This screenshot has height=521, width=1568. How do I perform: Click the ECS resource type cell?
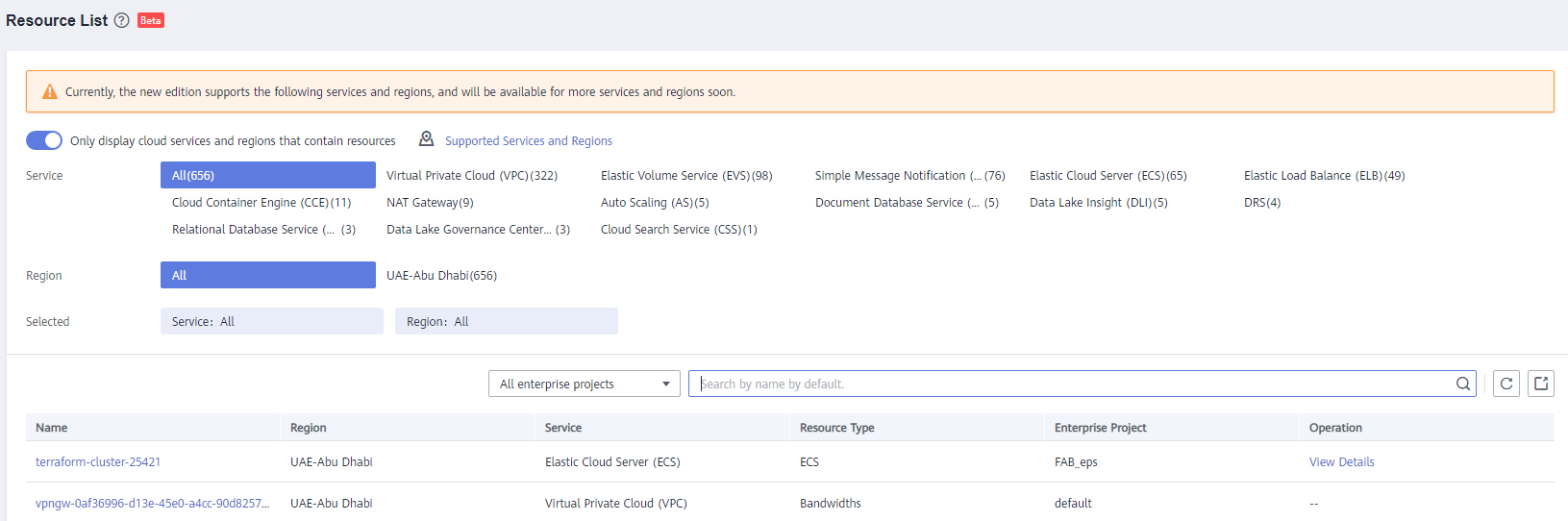point(809,461)
